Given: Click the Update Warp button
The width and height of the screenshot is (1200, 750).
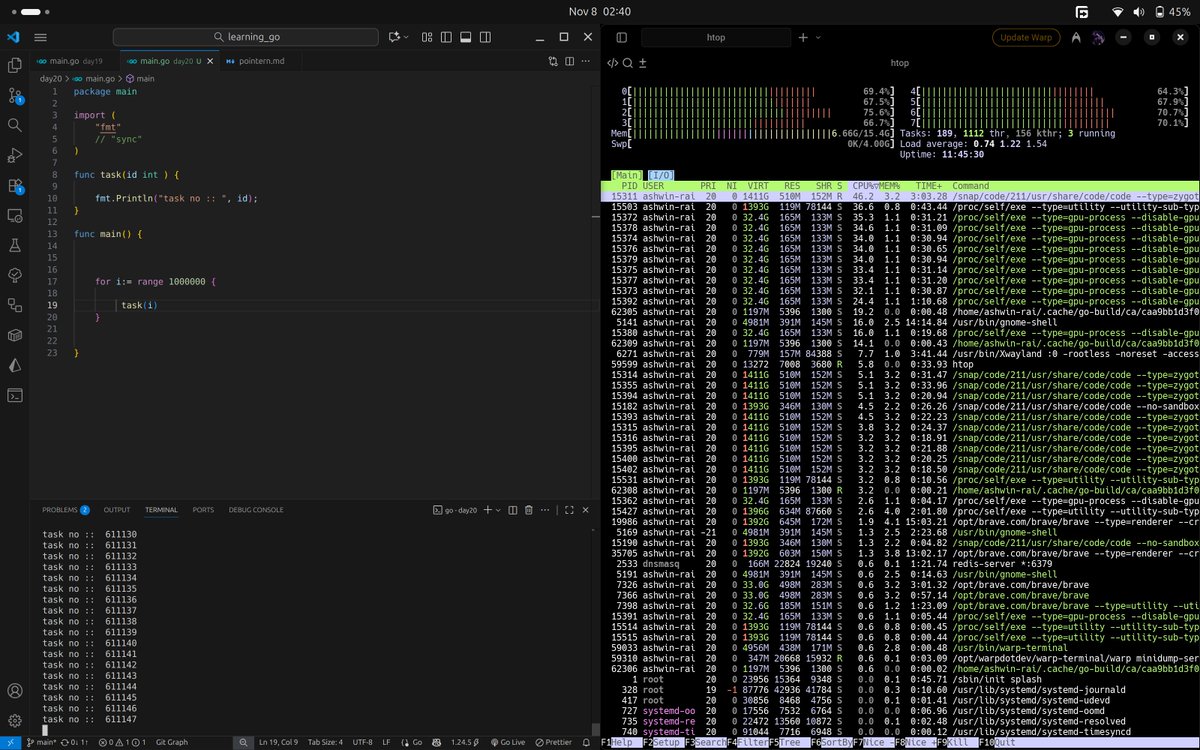Looking at the screenshot, I should pos(1026,38).
